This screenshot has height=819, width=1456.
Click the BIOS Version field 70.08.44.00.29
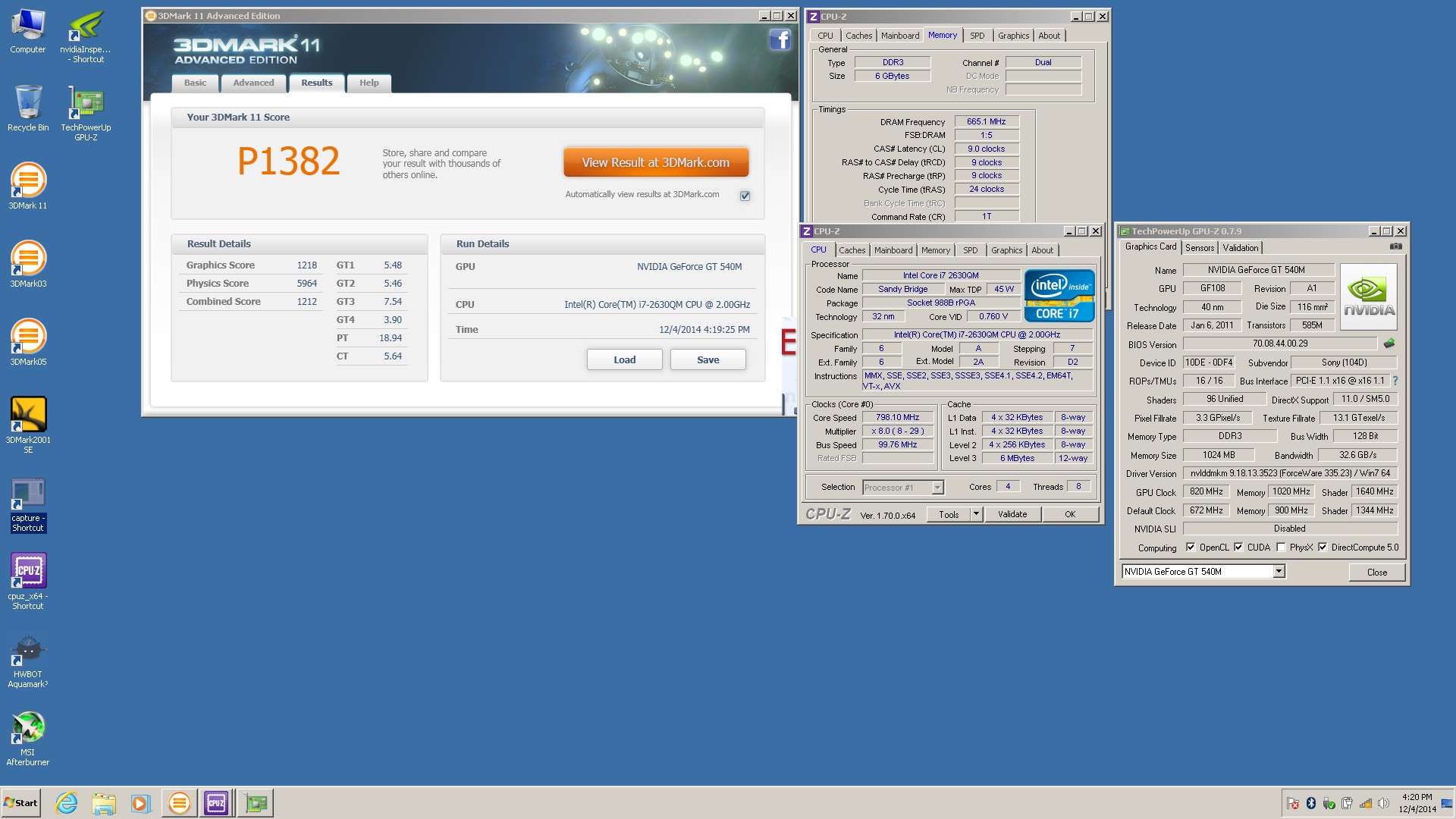tap(1279, 344)
